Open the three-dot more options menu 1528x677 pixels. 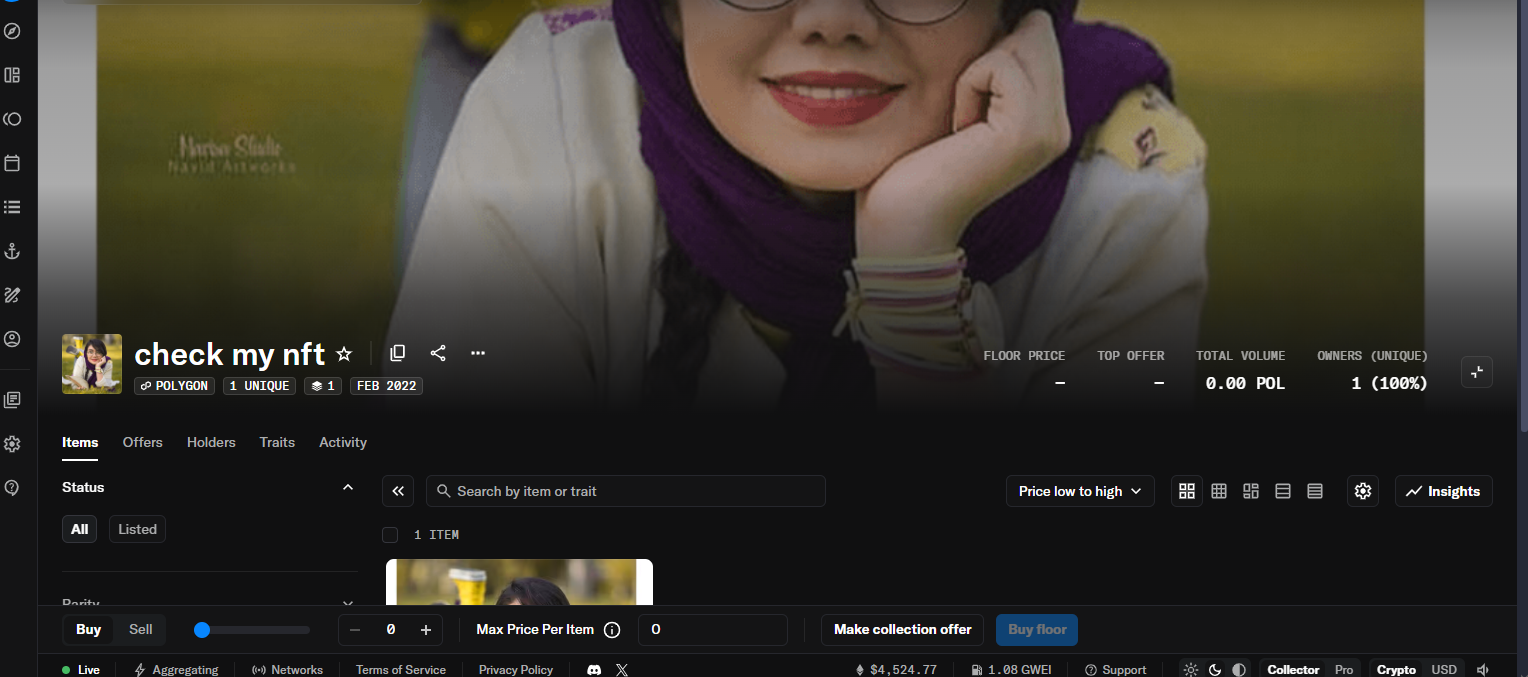(478, 353)
